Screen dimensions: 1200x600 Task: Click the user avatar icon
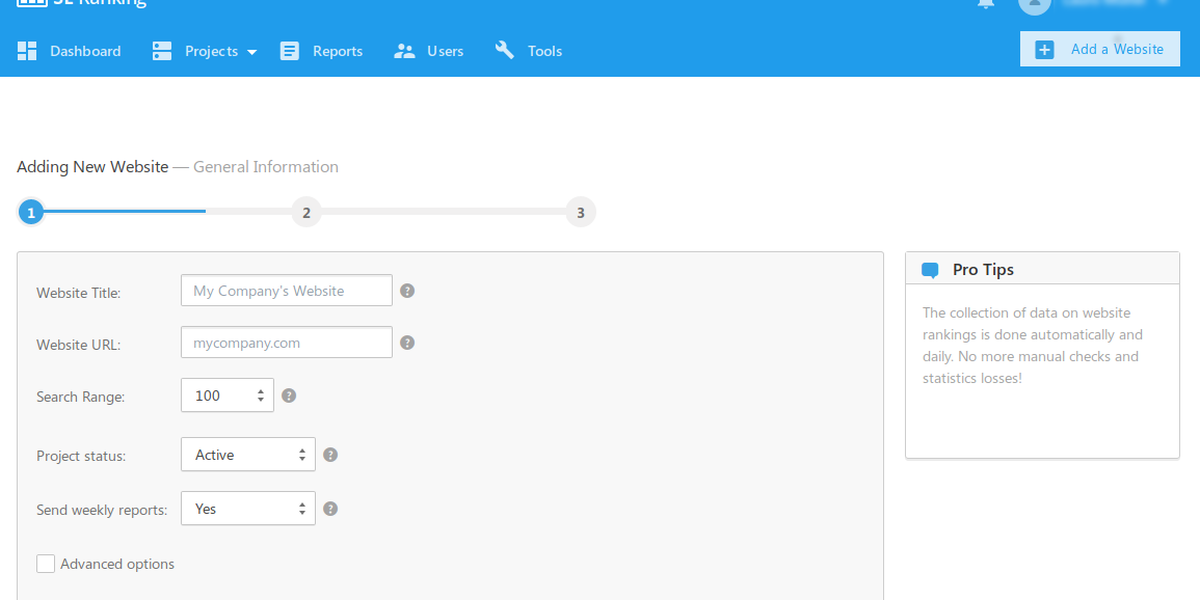point(1034,4)
